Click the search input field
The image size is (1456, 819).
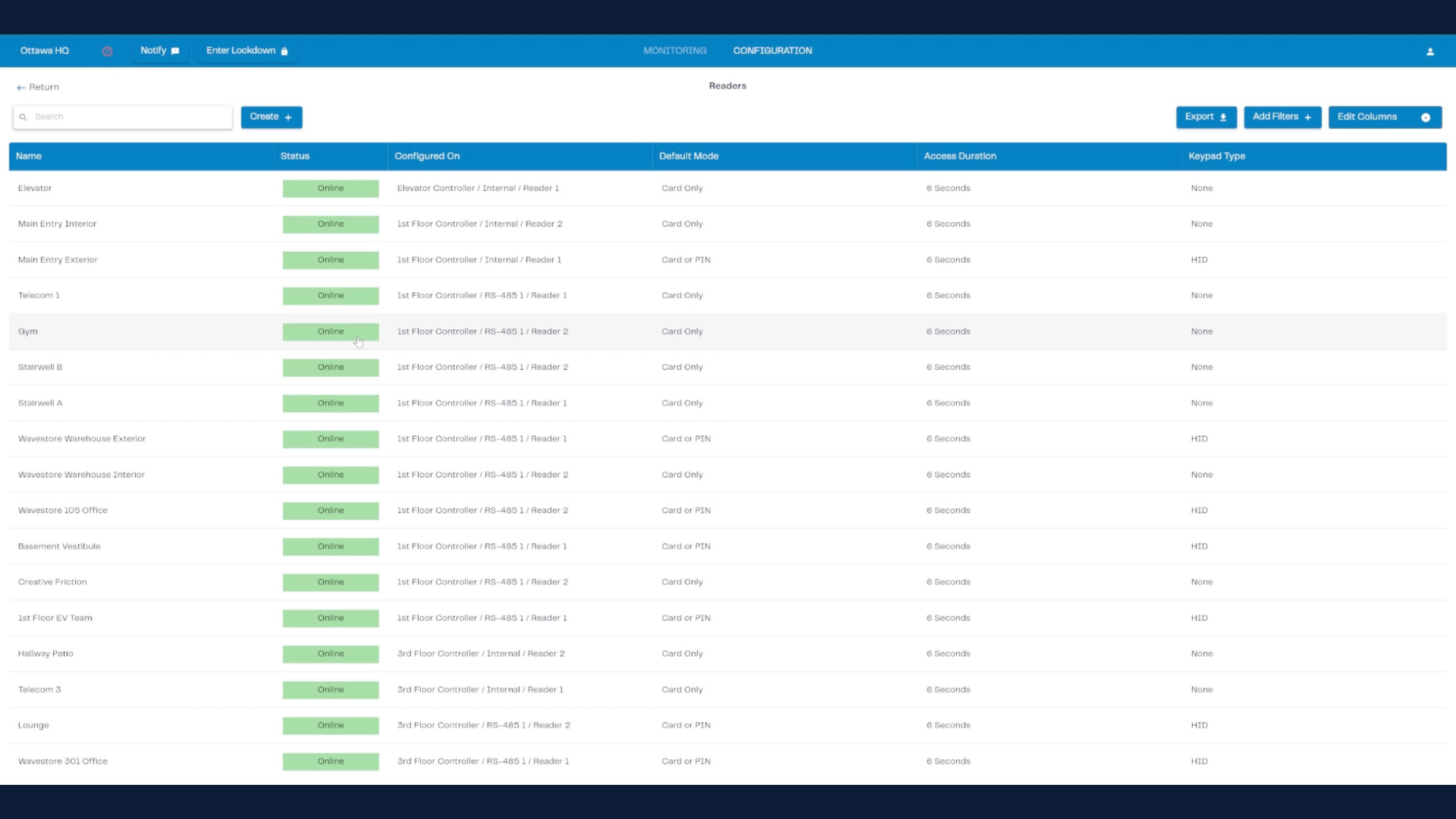coord(129,117)
